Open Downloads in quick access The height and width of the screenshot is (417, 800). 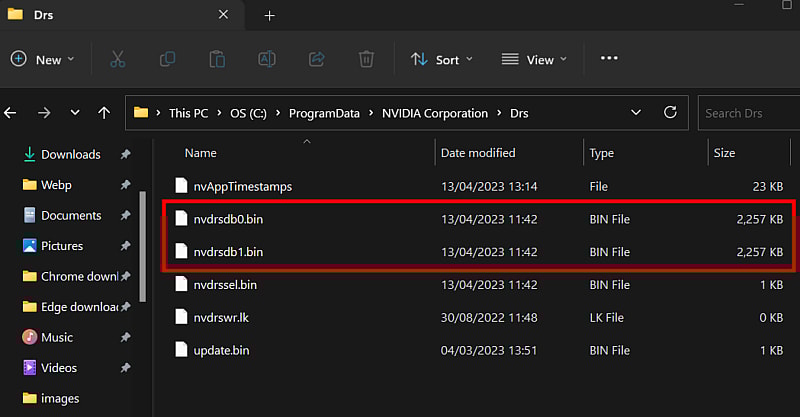click(70, 154)
